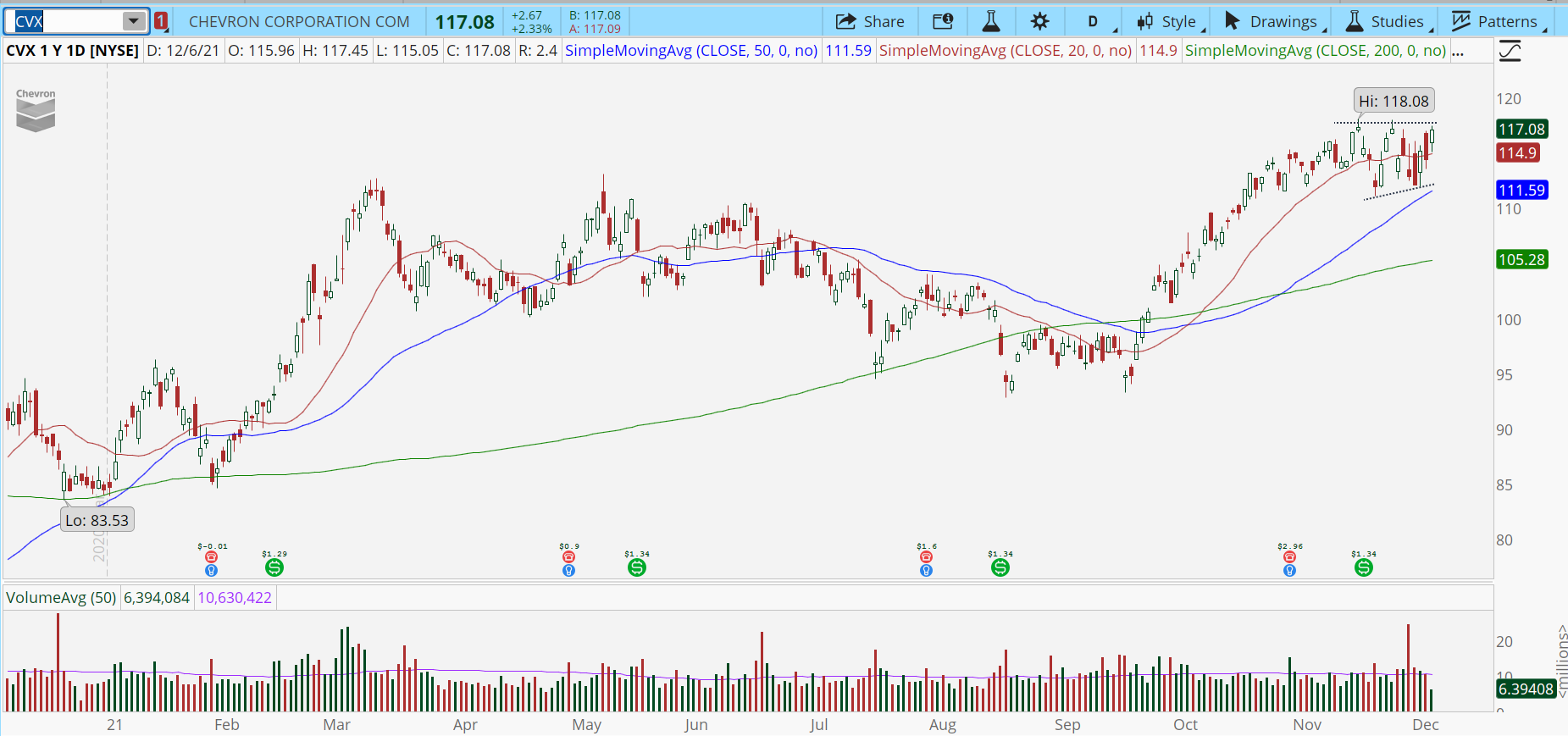Click the green dividend icon labeled $1.29
1568x736 pixels.
(274, 567)
